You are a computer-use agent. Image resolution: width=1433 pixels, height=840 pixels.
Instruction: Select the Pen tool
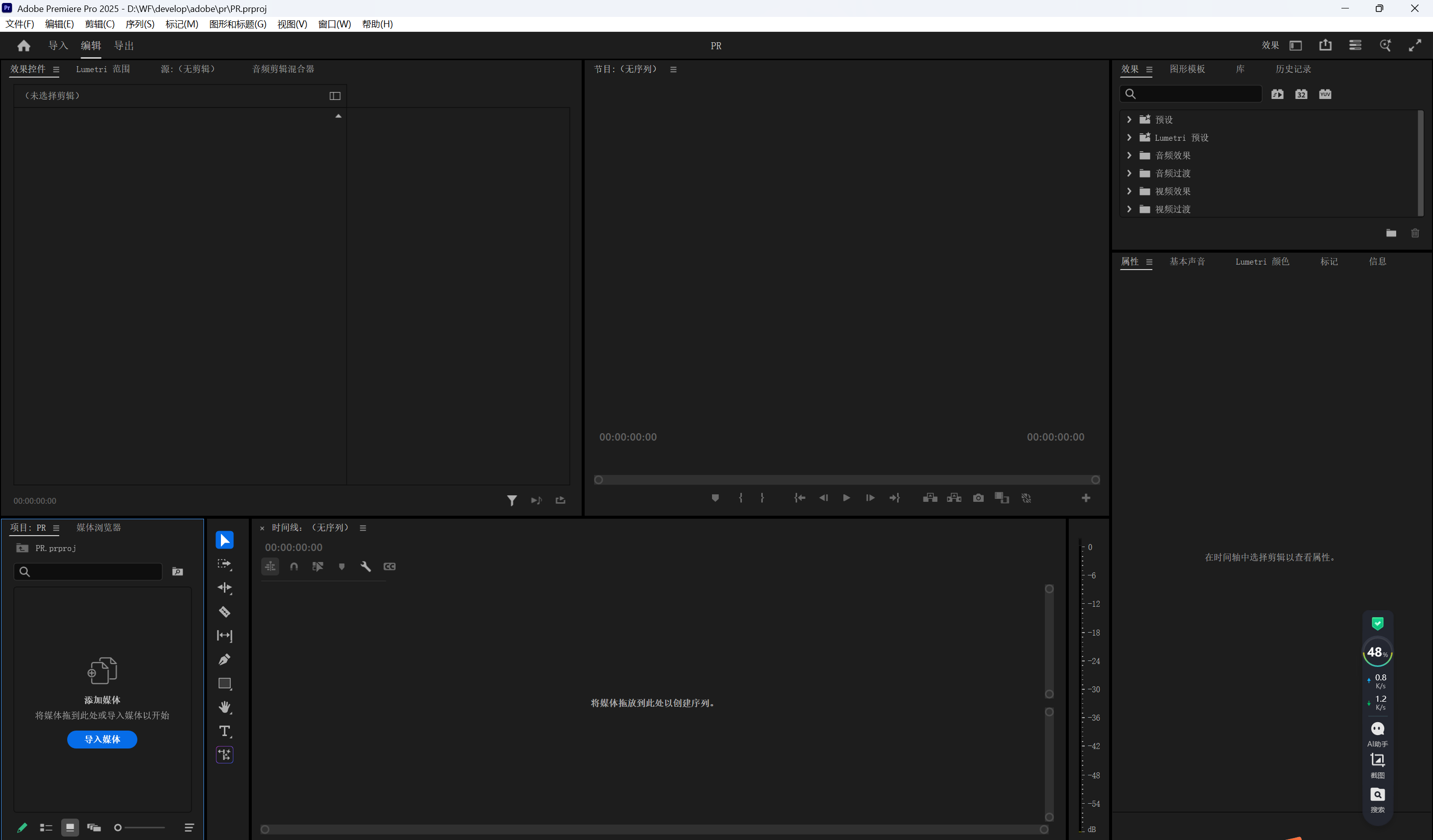coord(224,659)
